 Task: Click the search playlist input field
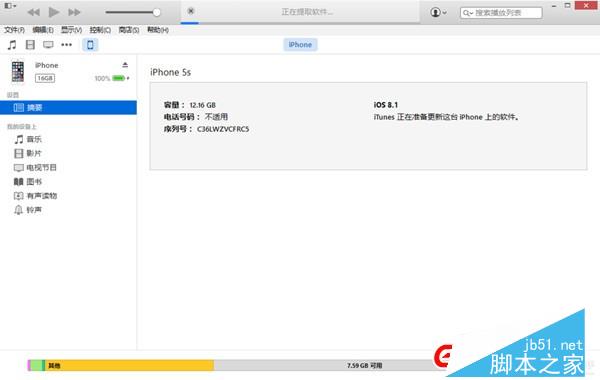[x=501, y=13]
